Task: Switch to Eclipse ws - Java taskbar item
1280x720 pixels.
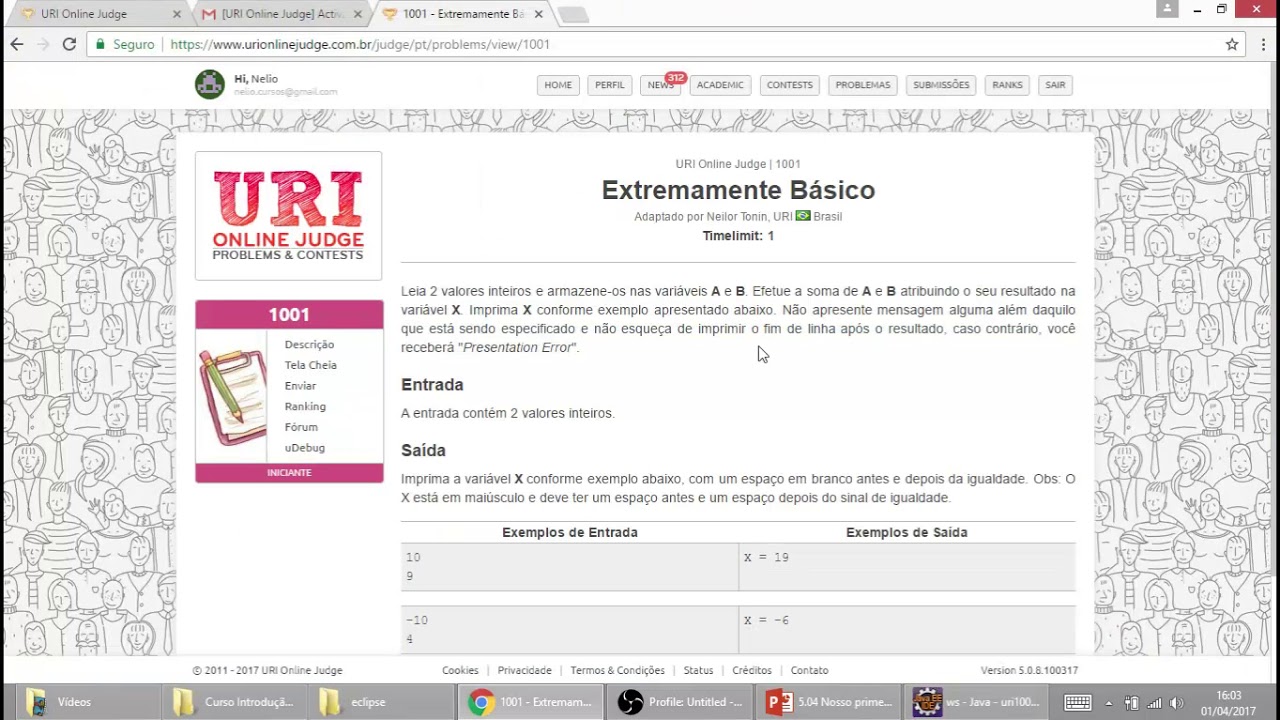Action: (x=978, y=702)
